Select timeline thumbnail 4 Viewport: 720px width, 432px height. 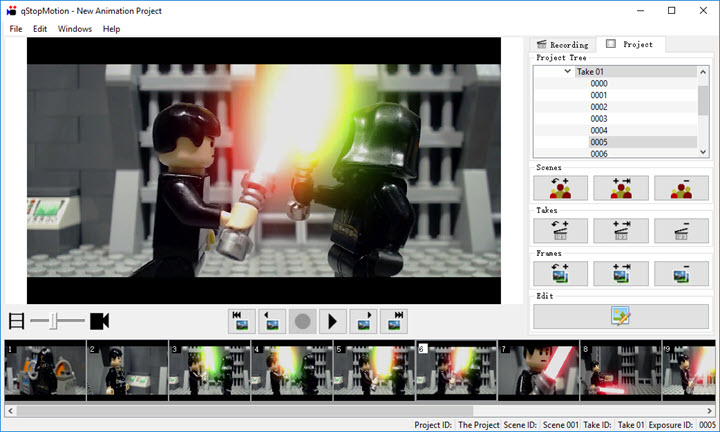(292, 370)
